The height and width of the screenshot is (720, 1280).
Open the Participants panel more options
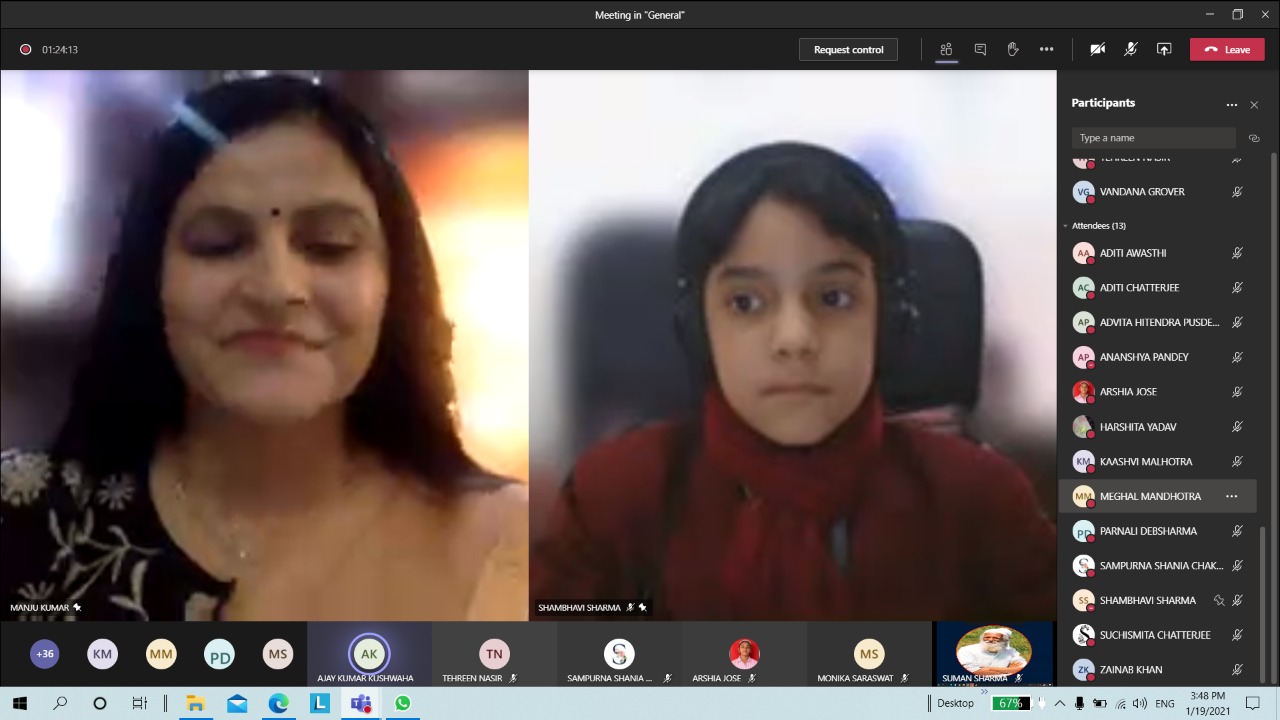1231,104
